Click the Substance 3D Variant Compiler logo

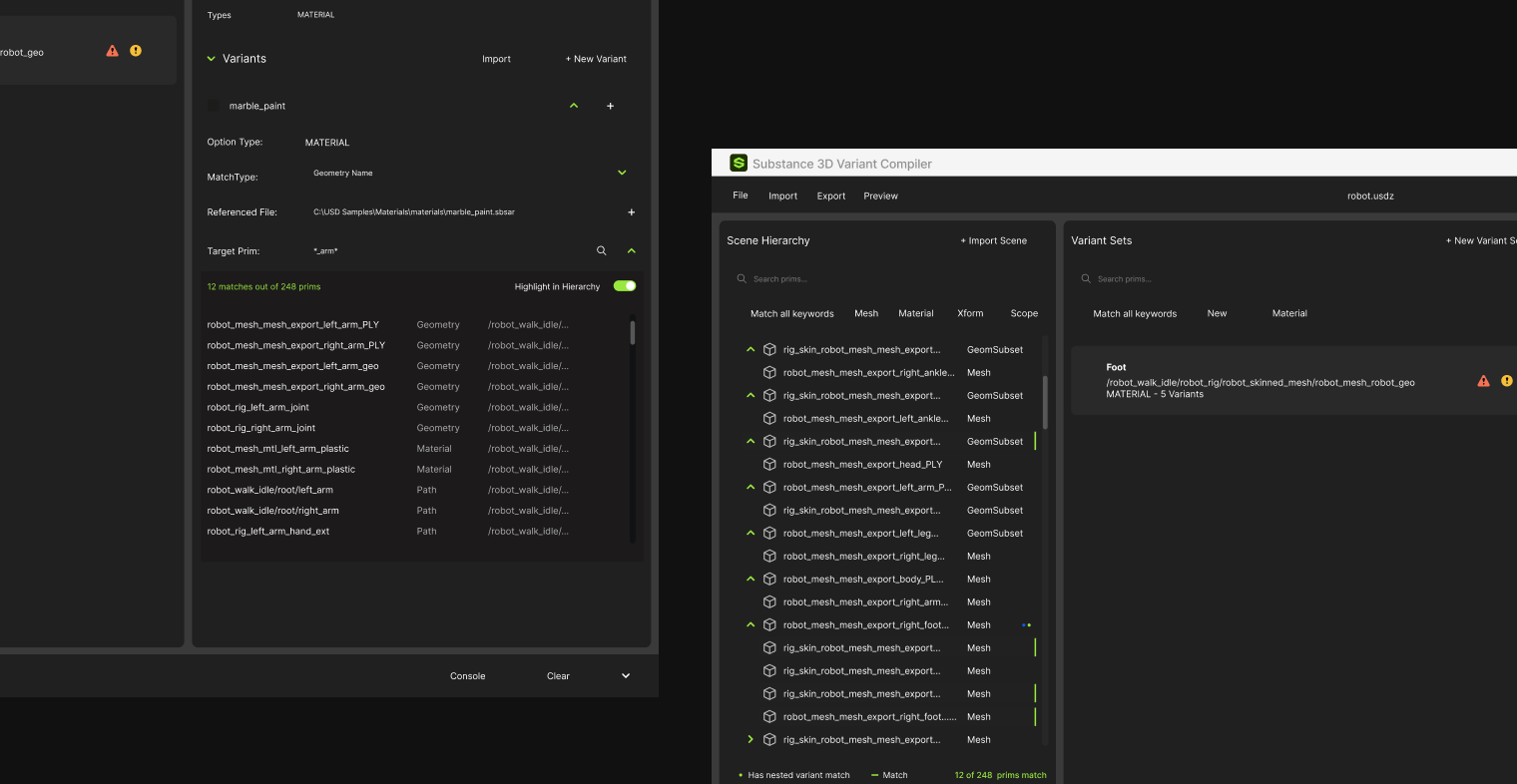tap(739, 163)
